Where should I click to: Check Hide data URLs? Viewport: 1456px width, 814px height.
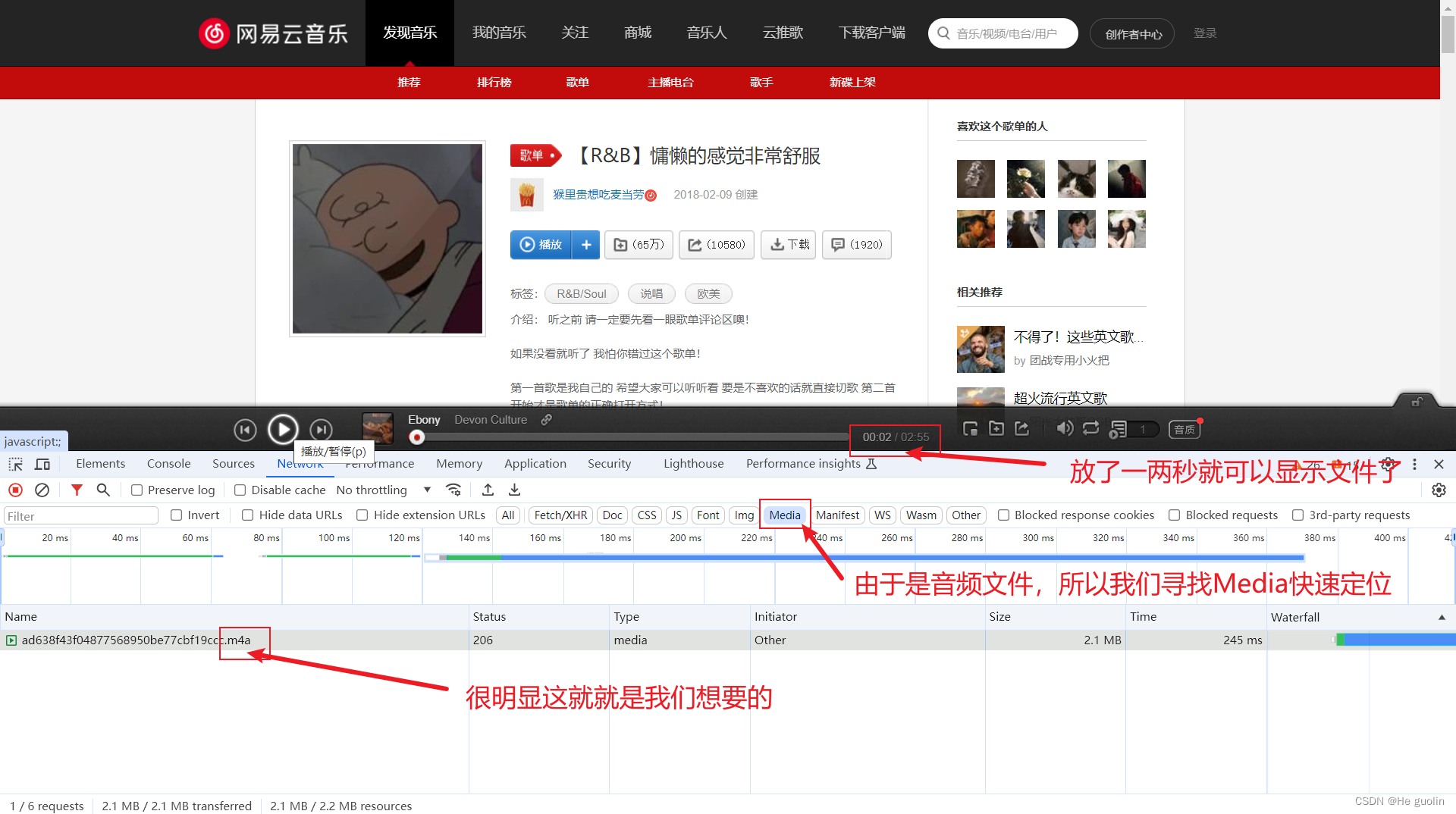(x=248, y=515)
